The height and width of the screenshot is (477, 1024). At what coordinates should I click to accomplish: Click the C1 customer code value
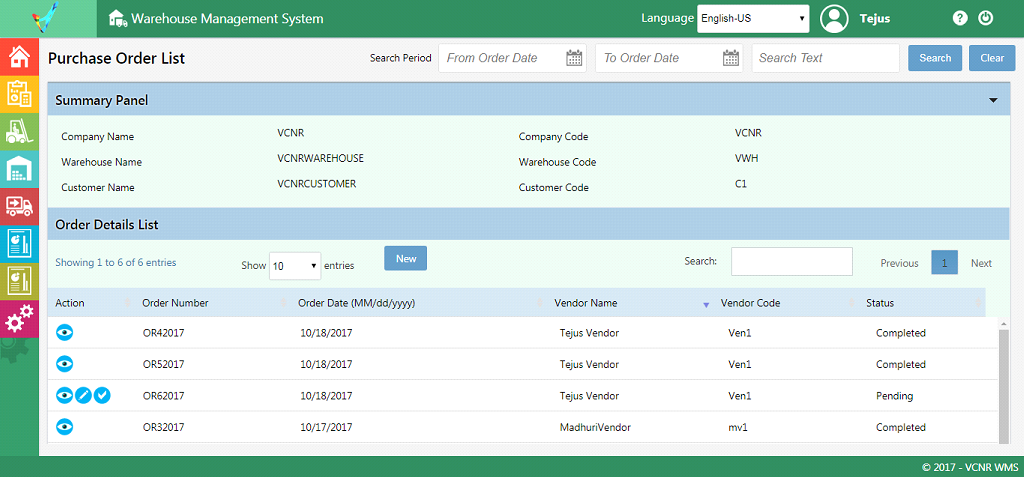(741, 184)
